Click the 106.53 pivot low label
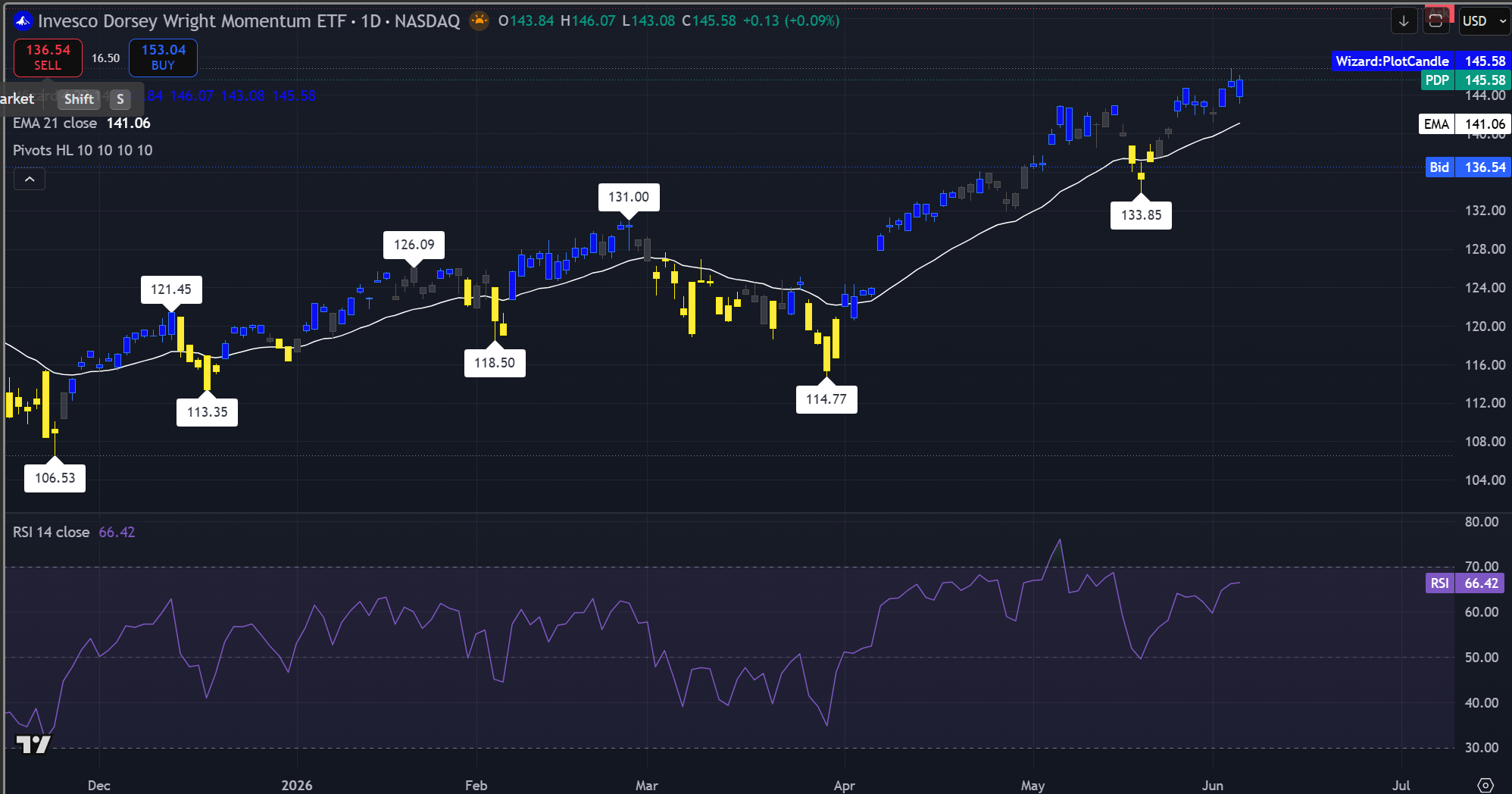 (x=55, y=478)
